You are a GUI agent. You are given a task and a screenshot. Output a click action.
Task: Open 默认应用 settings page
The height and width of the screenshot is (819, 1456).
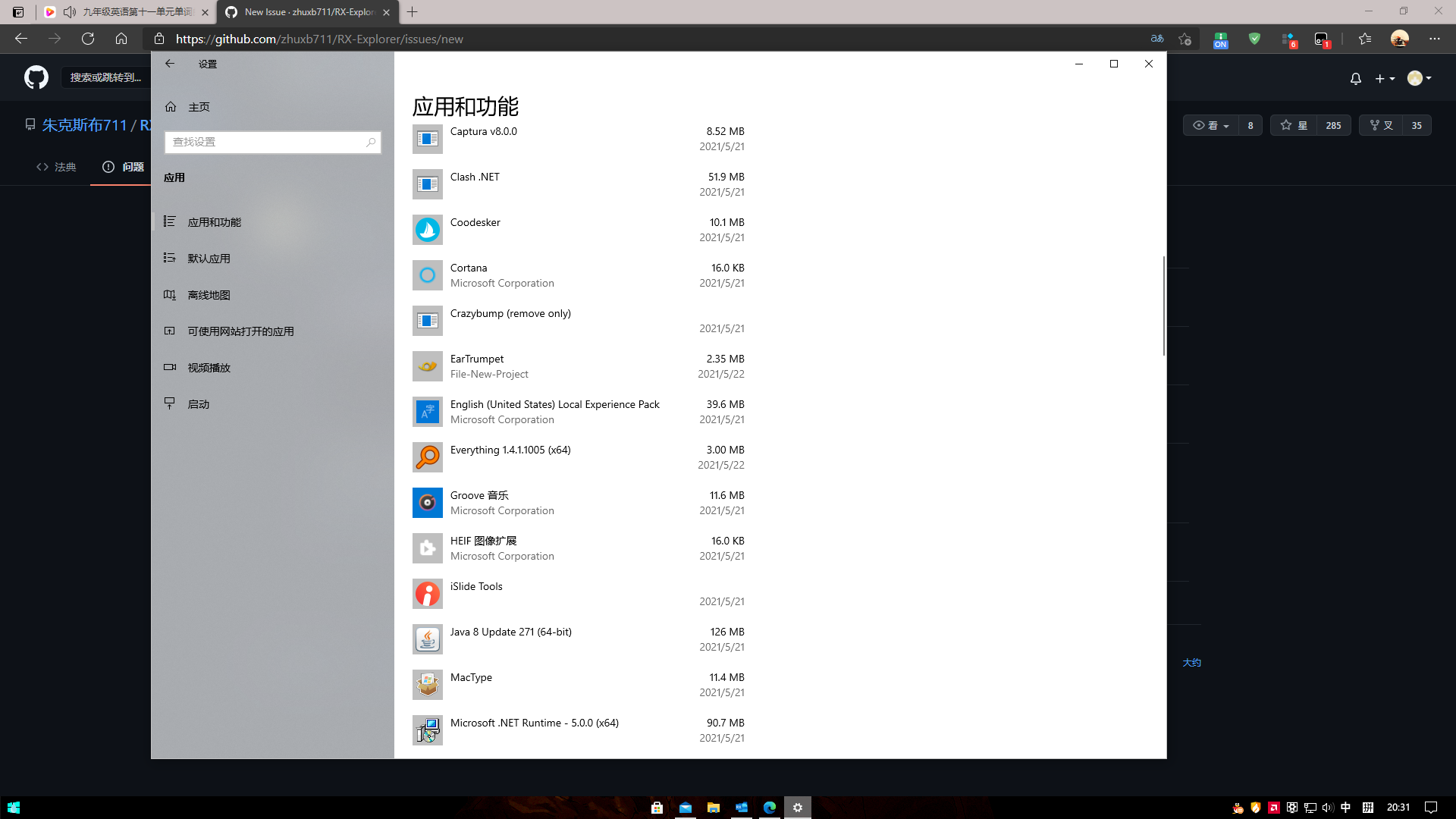(273, 259)
